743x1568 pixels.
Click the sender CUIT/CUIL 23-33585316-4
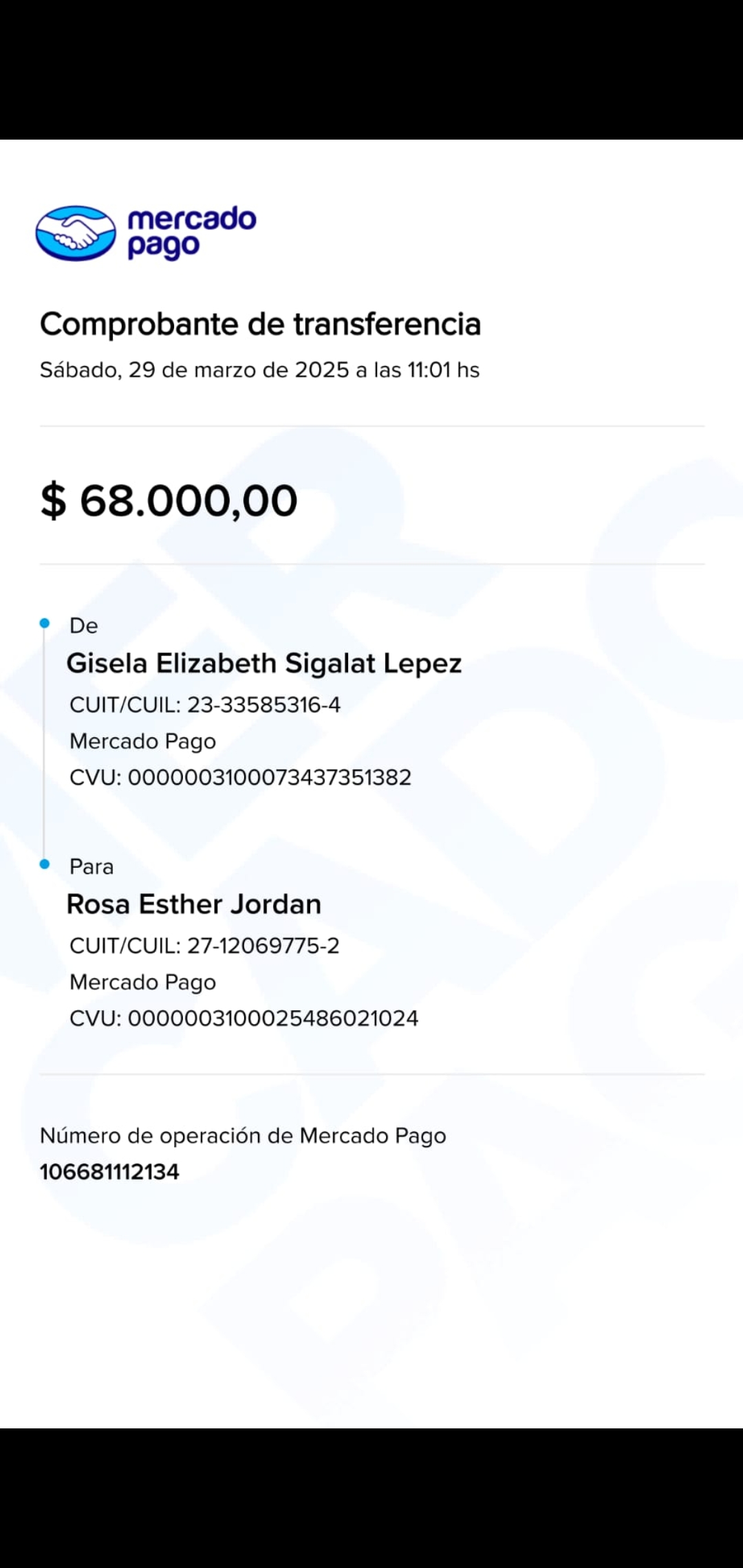pos(205,705)
